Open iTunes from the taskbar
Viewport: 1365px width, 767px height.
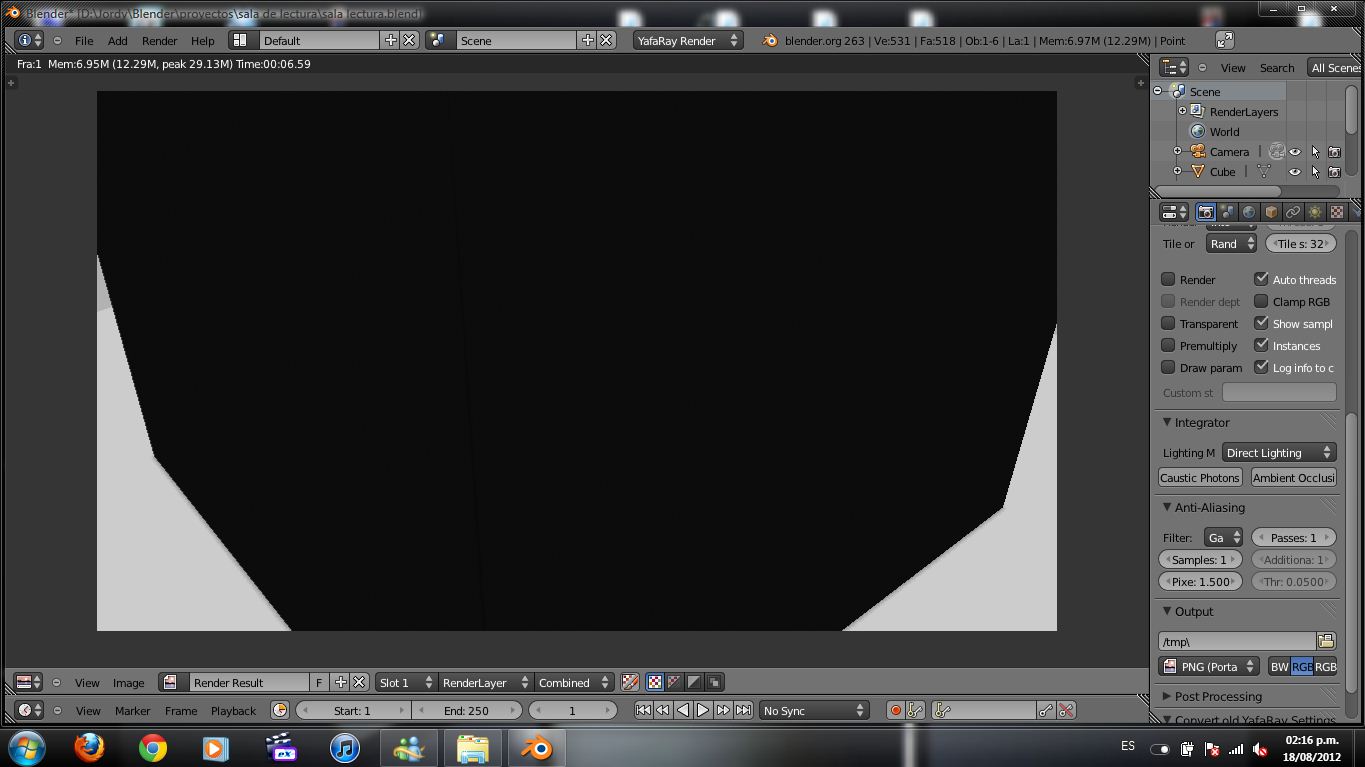[345, 748]
